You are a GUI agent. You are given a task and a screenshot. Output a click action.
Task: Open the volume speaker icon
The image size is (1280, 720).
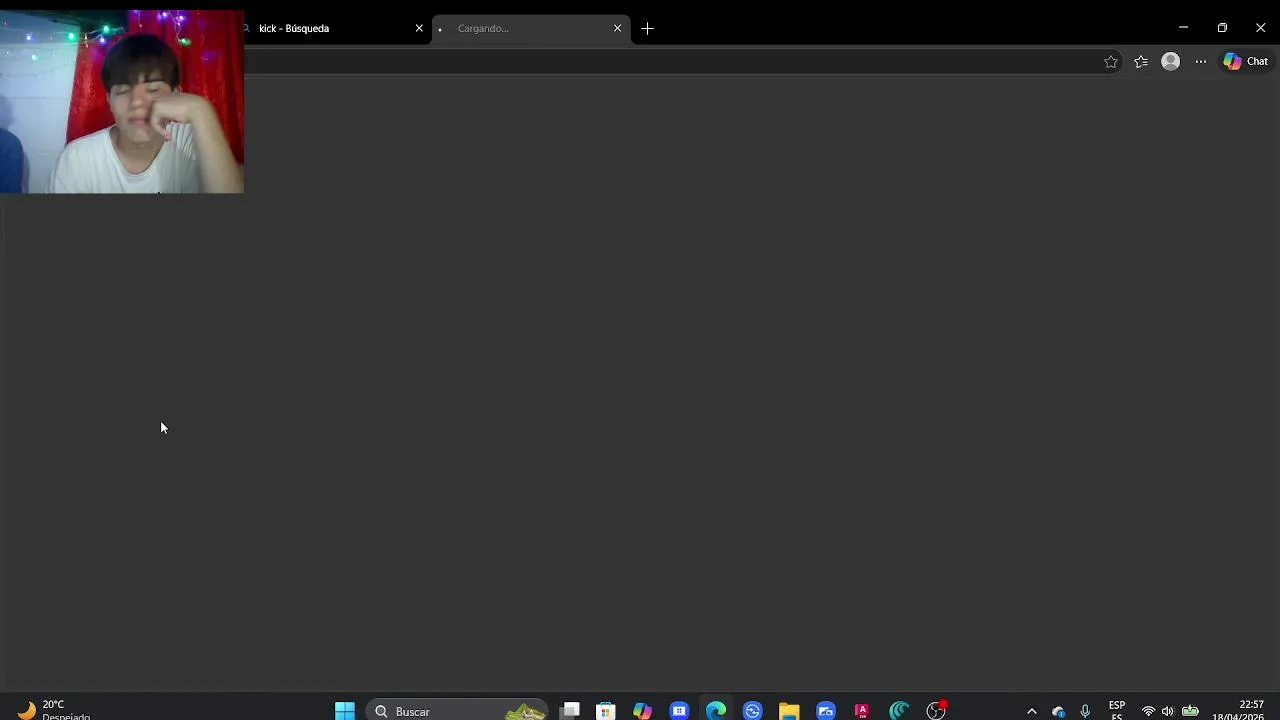click(1167, 711)
